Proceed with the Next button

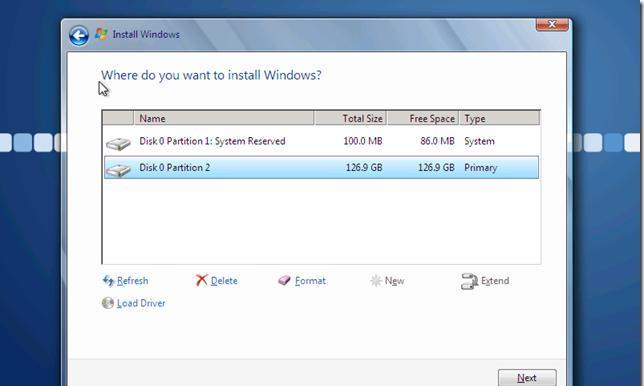[527, 377]
